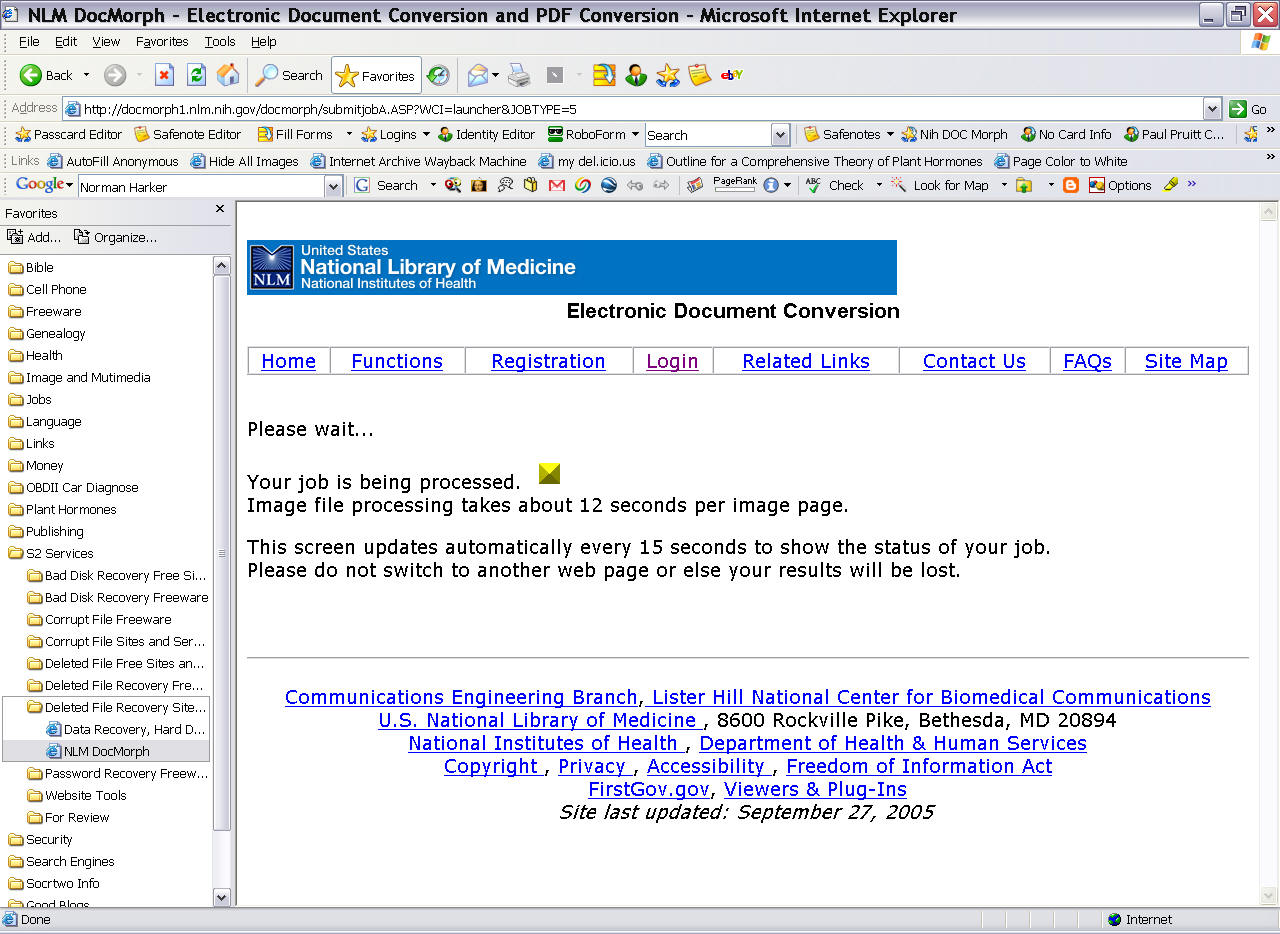Image resolution: width=1280 pixels, height=934 pixels.
Task: Open the Corrupt File Freeware folder
Action: pyautogui.click(x=99, y=619)
